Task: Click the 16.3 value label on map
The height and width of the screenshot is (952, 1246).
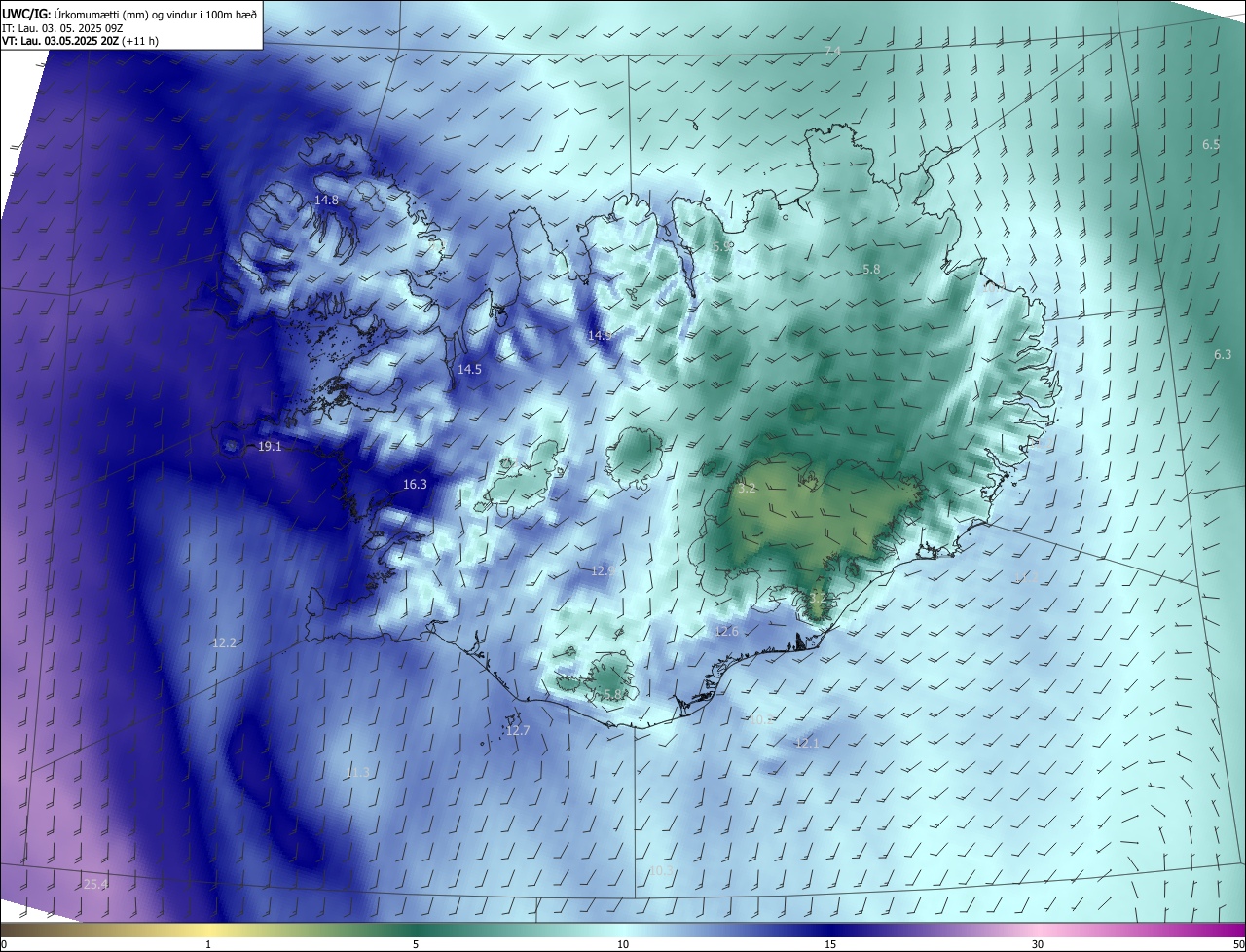Action: click(x=415, y=484)
